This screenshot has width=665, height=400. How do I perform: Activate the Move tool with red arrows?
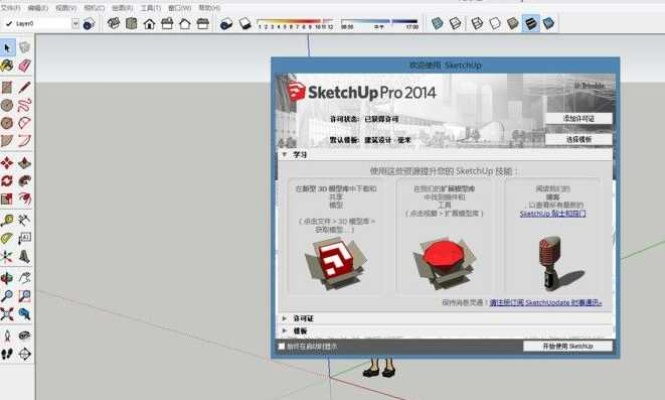click(8, 162)
